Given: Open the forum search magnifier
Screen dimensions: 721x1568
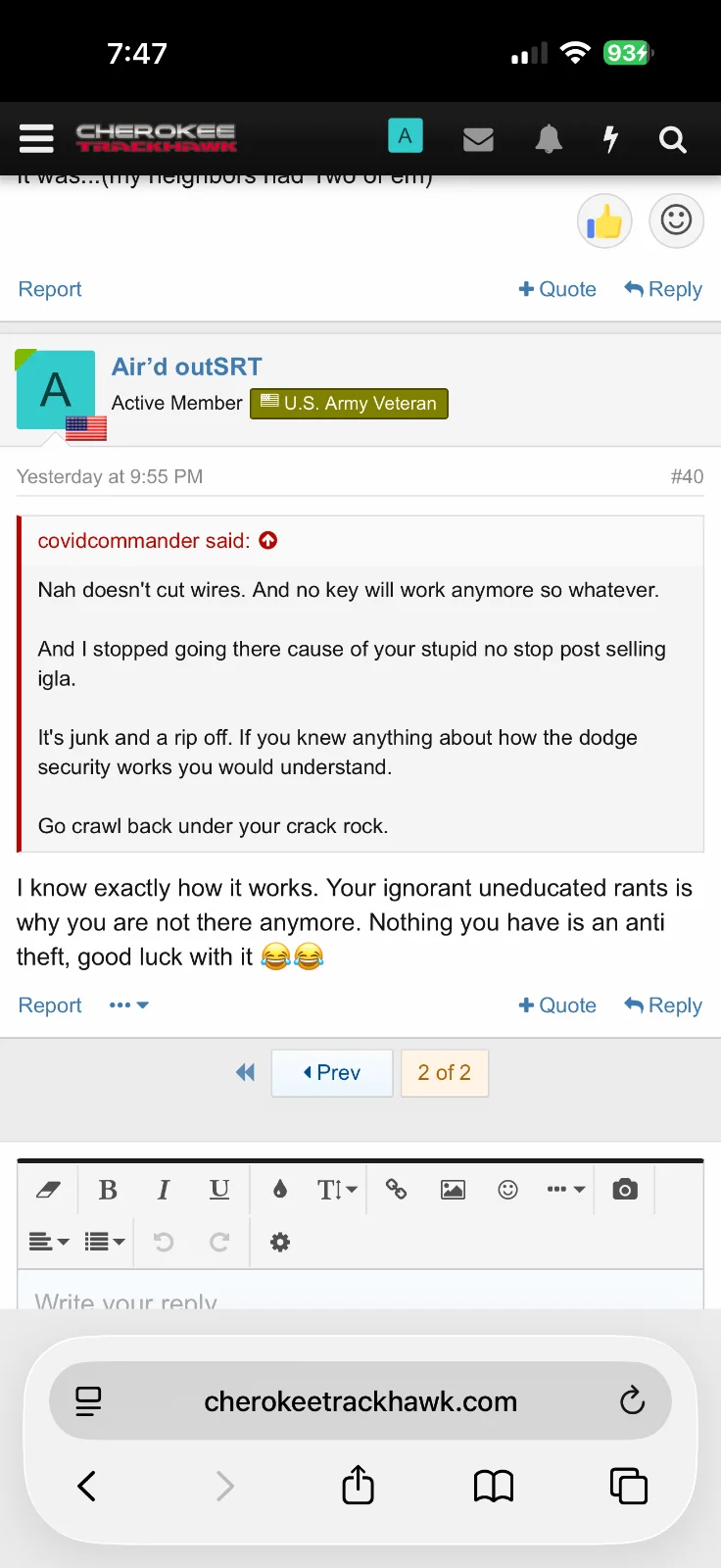Looking at the screenshot, I should click(672, 140).
